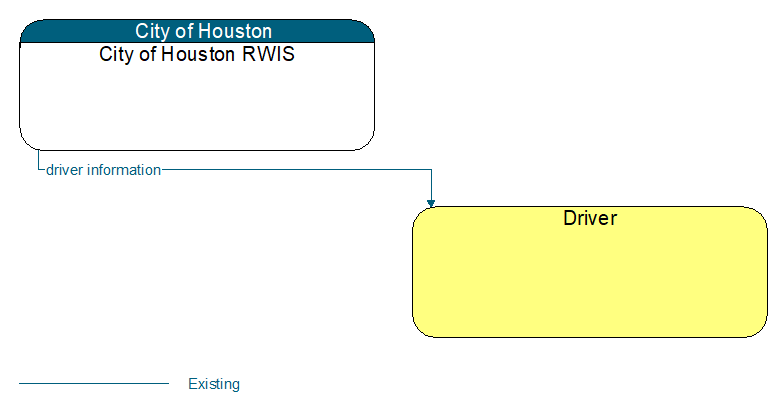This screenshot has width=783, height=412.
Task: Click the City of Houston header band
Action: tap(197, 31)
